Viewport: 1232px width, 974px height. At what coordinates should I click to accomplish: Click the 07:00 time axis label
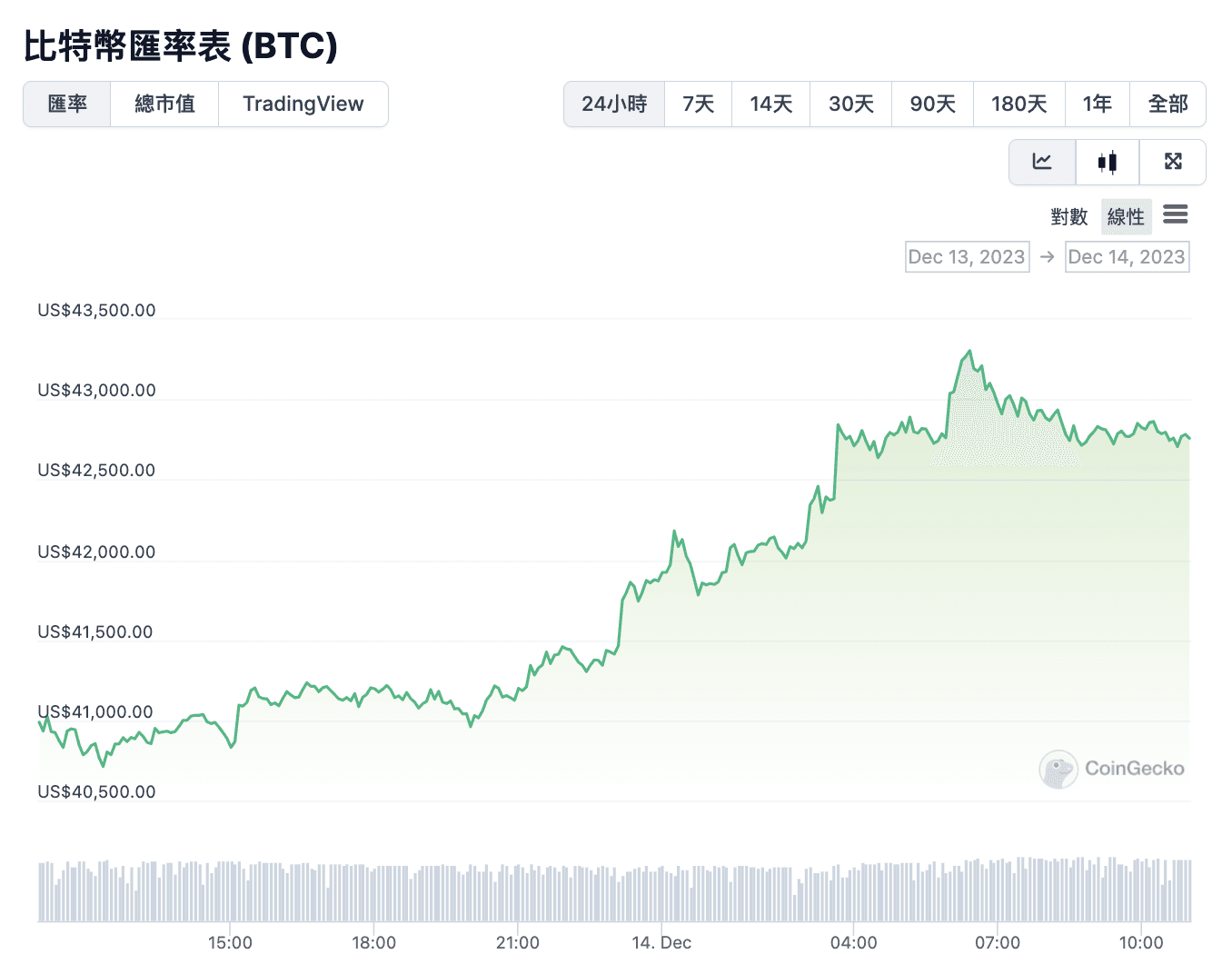pos(998,943)
